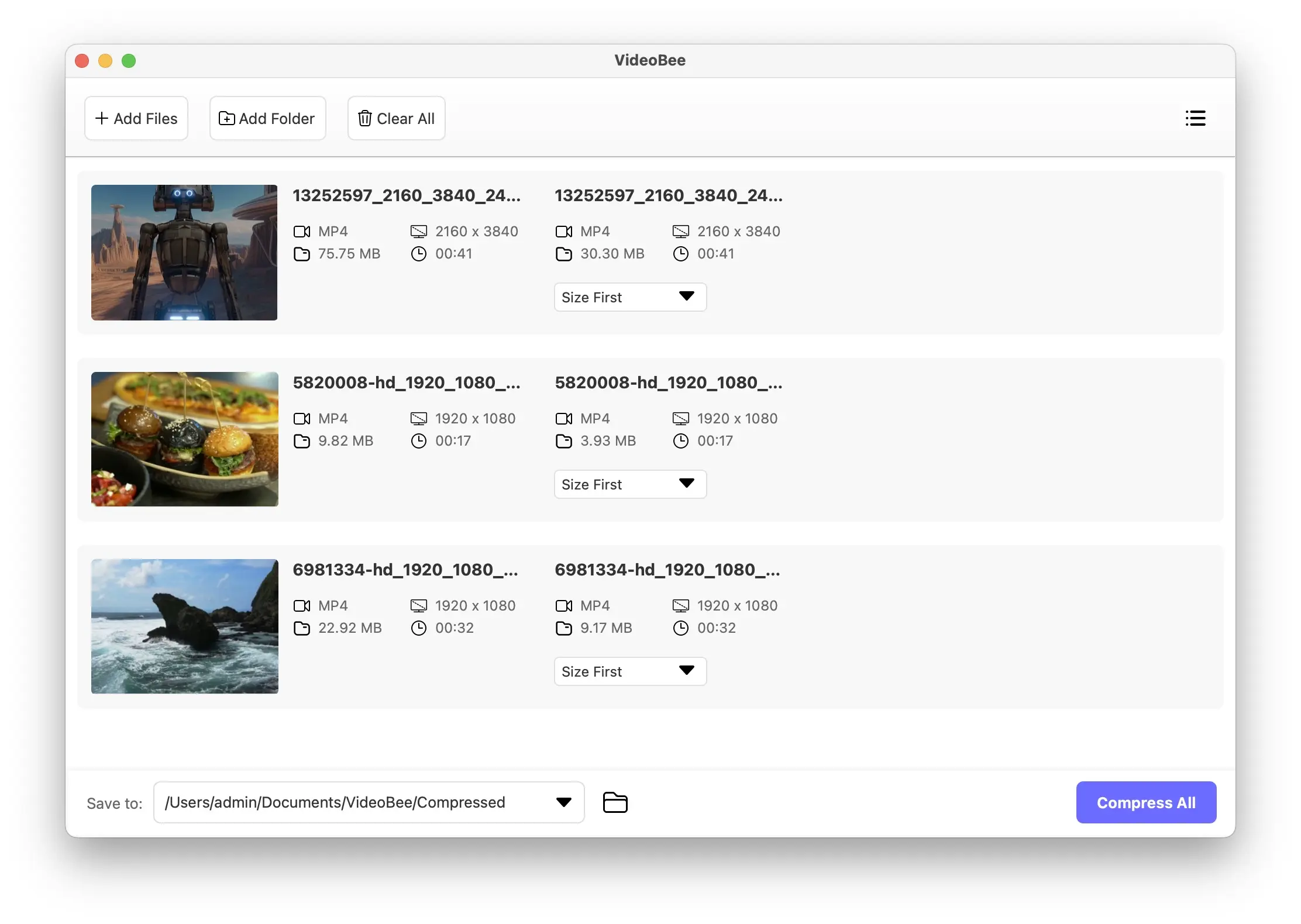
Task: Select the burger sliders video thumbnail
Action: (x=184, y=439)
